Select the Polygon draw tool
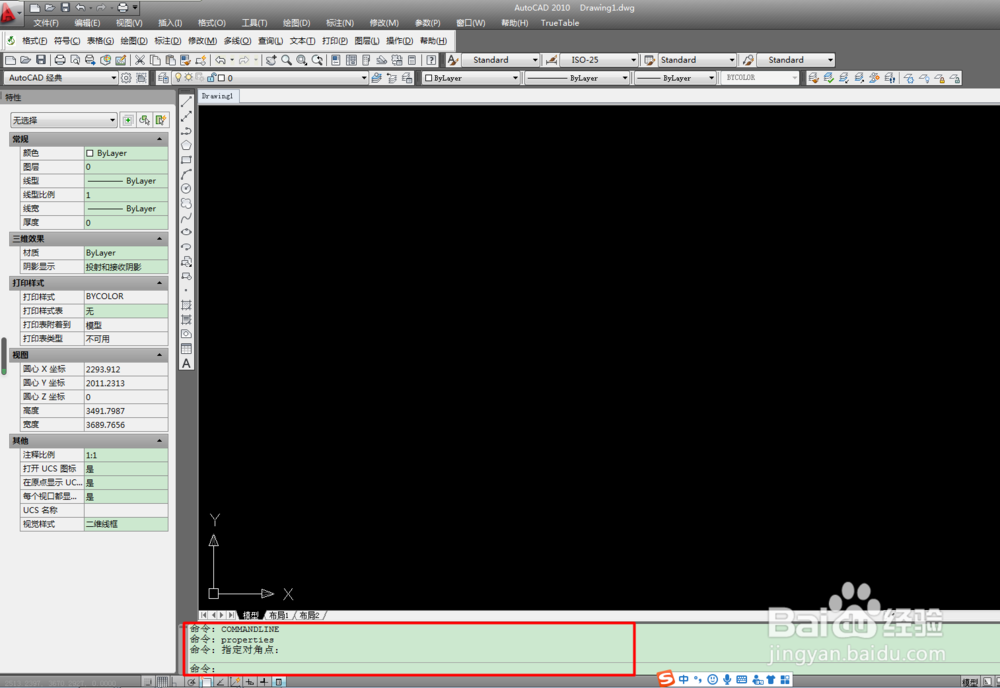The width and height of the screenshot is (1000, 688). (x=186, y=145)
